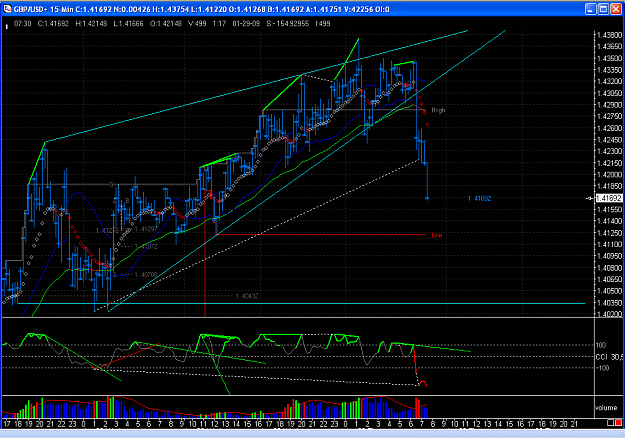Click the "volume" pane label
The height and width of the screenshot is (438, 625).
pos(606,408)
